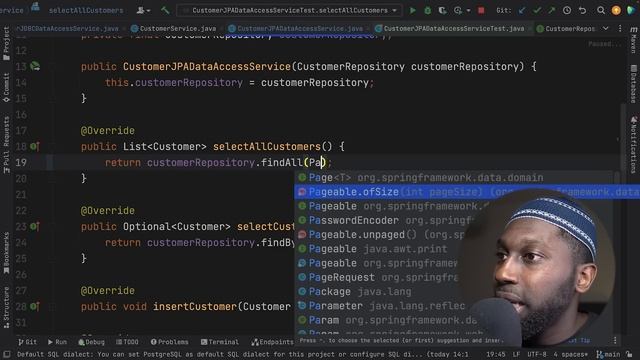The width and height of the screenshot is (640, 360).
Task: Switch to CustomerRepos tab
Action: click(567, 29)
